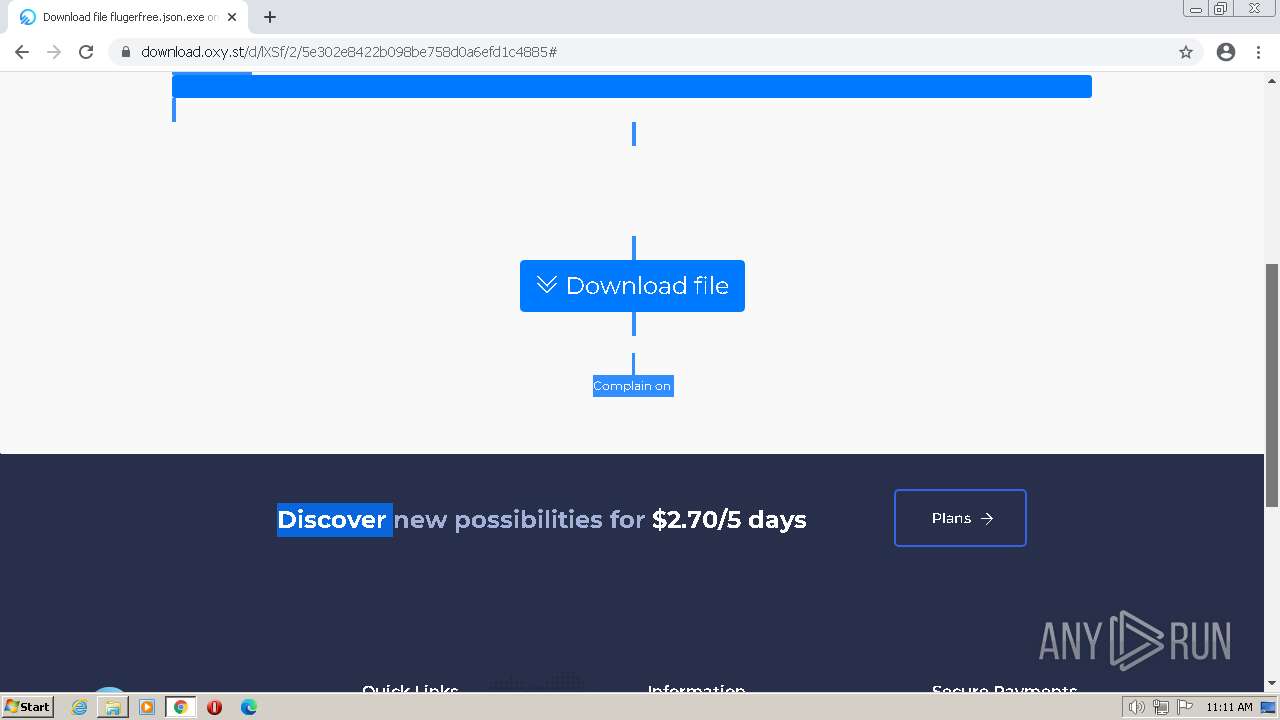Go back to the previous page

22,52
